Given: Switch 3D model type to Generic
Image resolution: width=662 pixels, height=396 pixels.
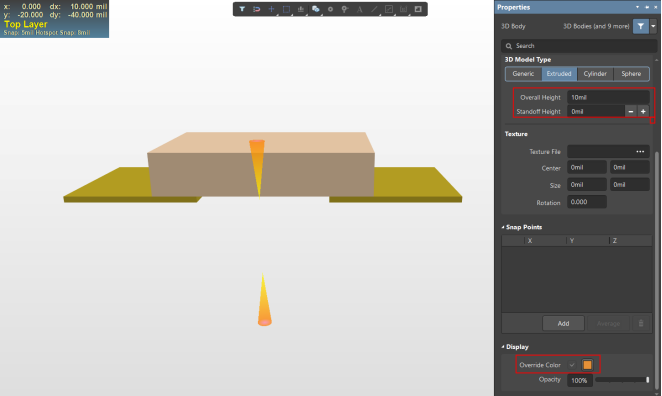Looking at the screenshot, I should [523, 74].
